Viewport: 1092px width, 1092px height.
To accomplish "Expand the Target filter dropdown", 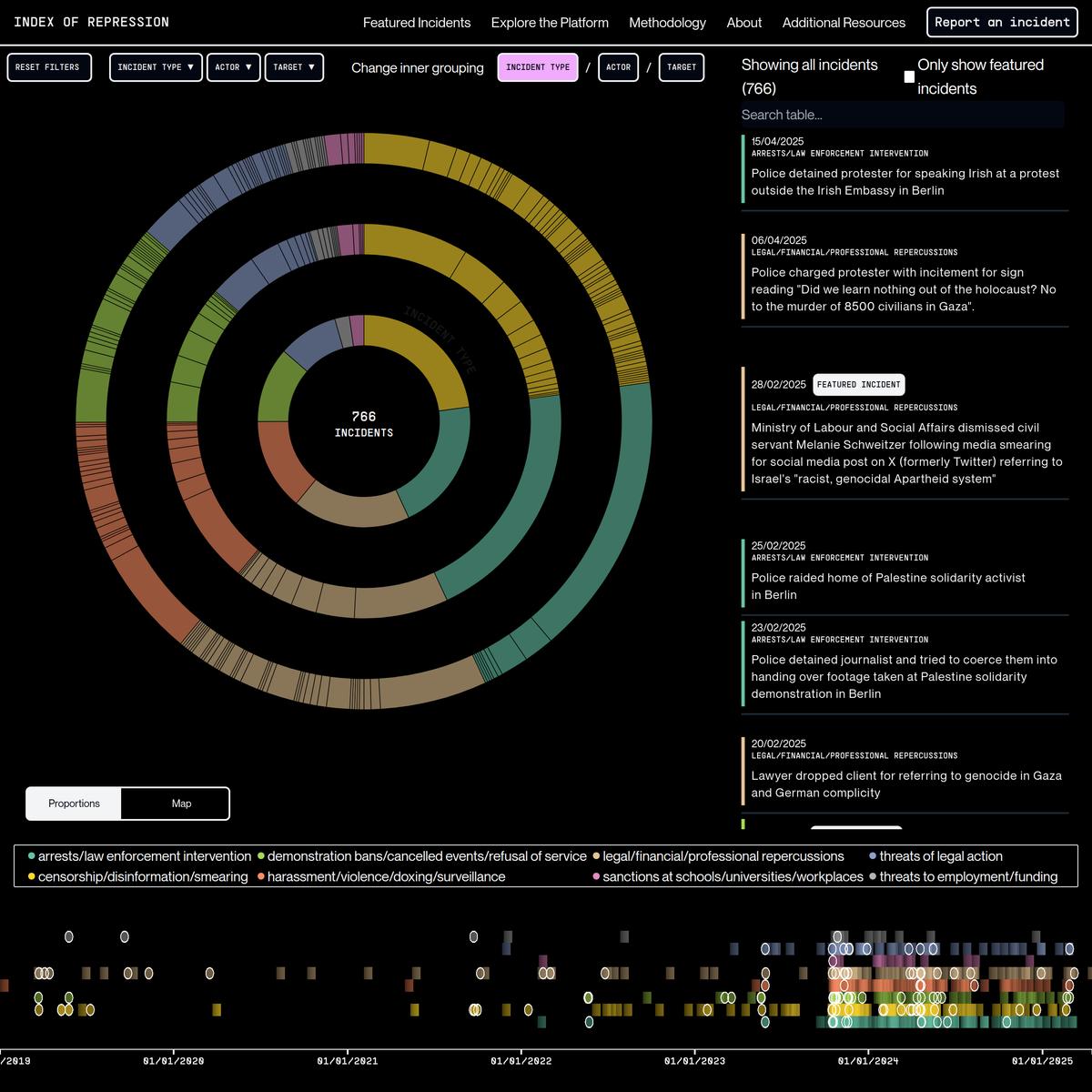I will click(294, 67).
